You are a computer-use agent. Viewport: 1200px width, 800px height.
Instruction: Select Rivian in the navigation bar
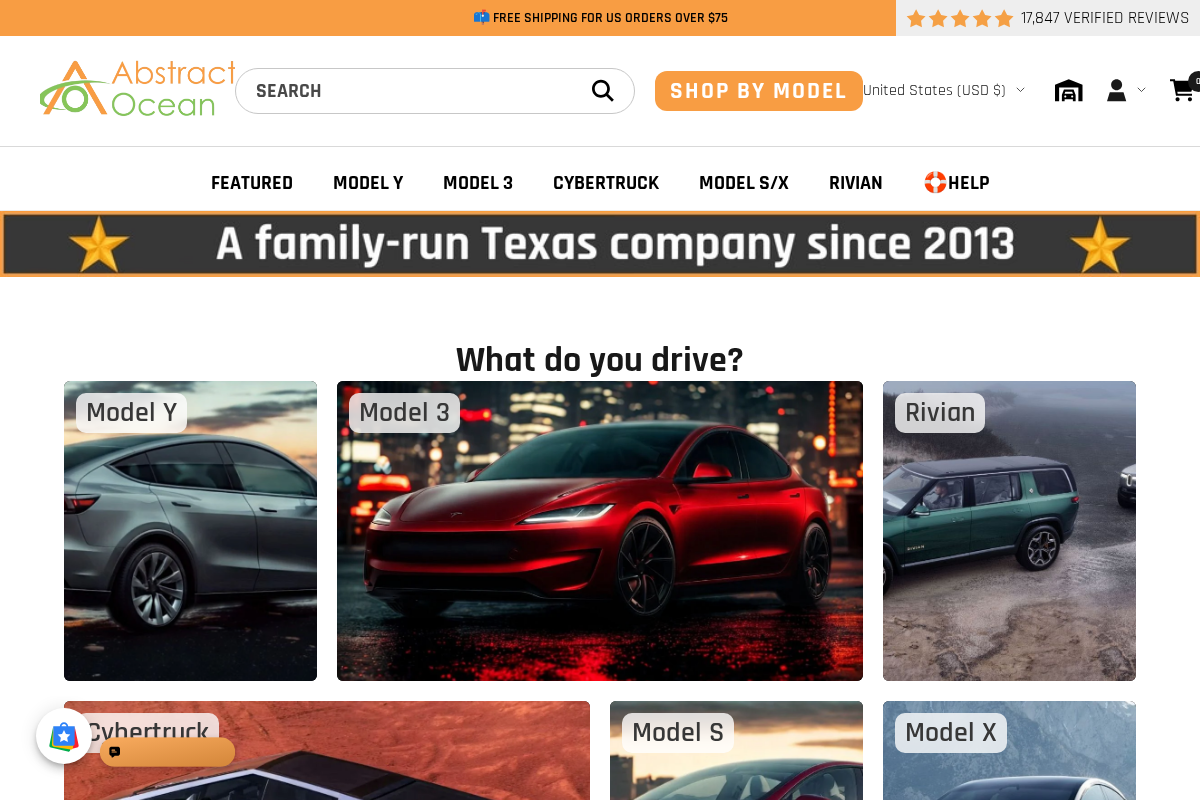coord(855,183)
